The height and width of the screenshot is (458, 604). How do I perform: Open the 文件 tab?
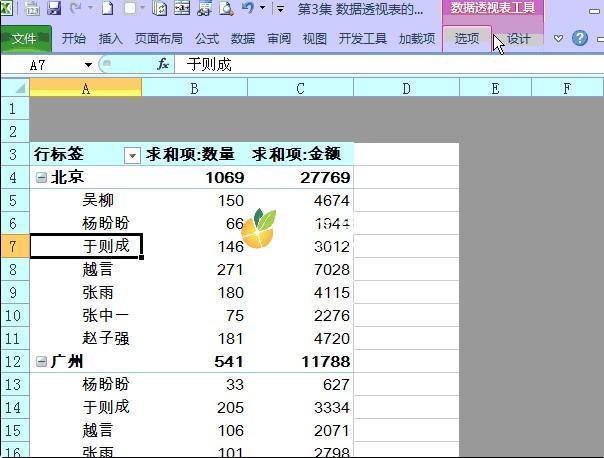click(24, 39)
